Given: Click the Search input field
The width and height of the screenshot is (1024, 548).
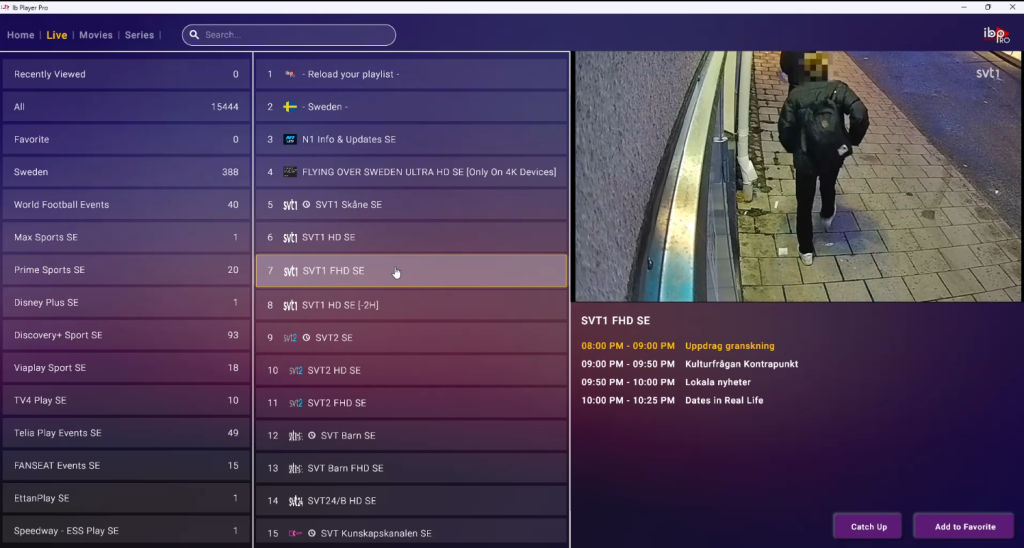Looking at the screenshot, I should click(289, 35).
